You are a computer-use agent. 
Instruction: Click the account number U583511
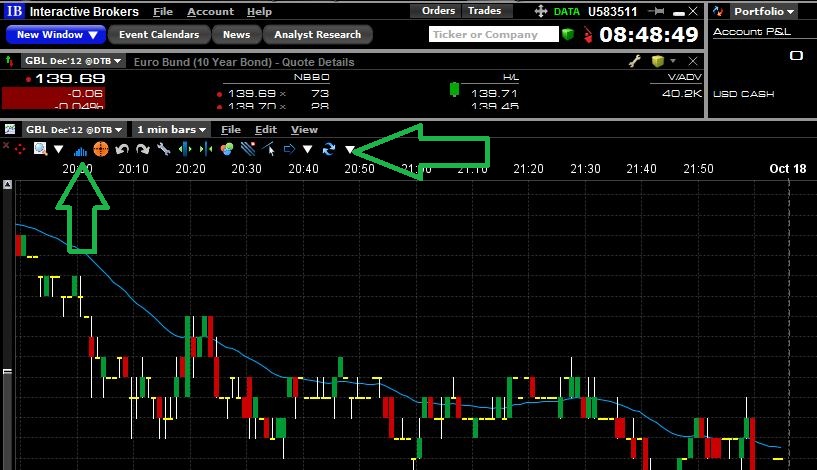click(612, 11)
